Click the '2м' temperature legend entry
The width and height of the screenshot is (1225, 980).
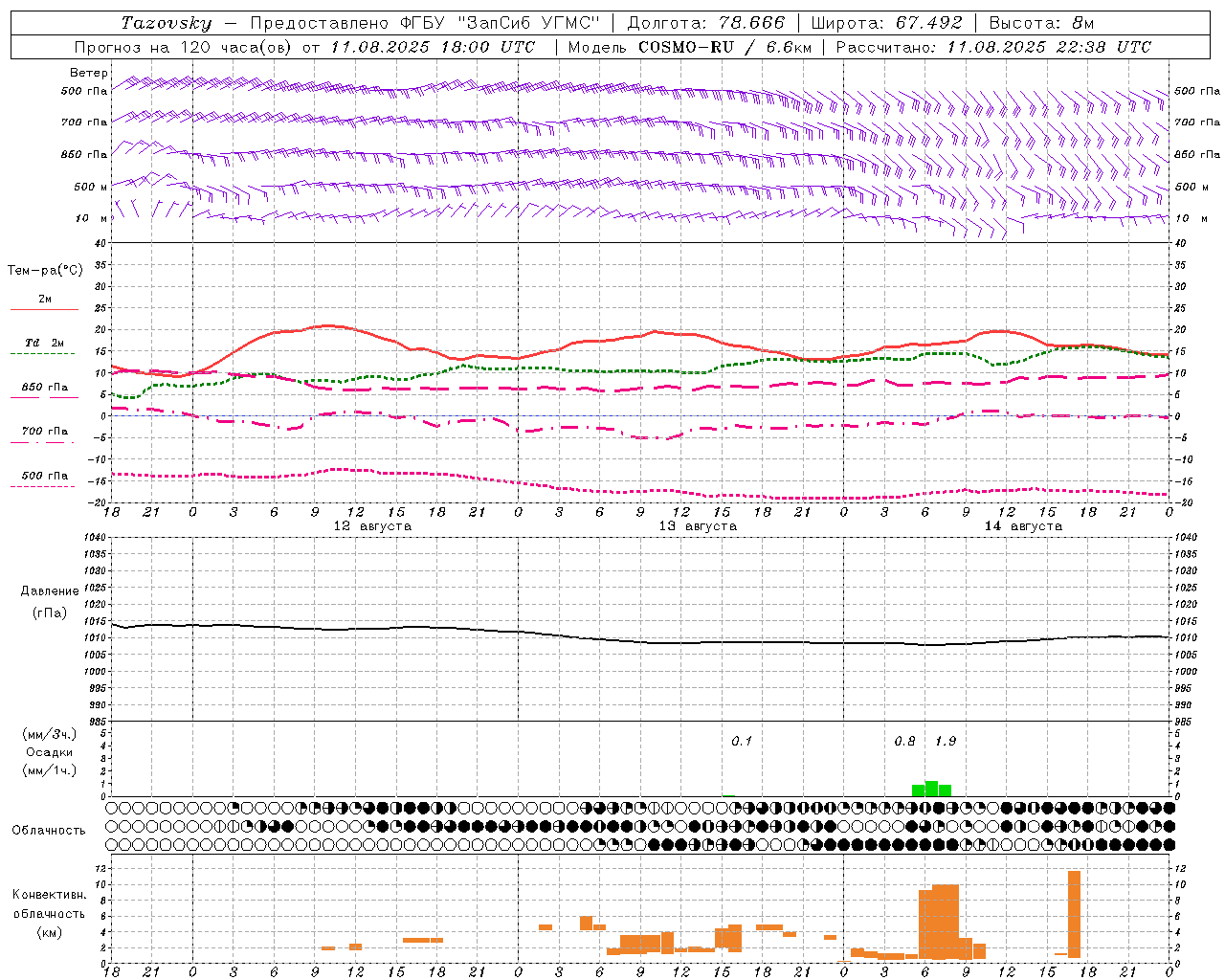[x=45, y=300]
